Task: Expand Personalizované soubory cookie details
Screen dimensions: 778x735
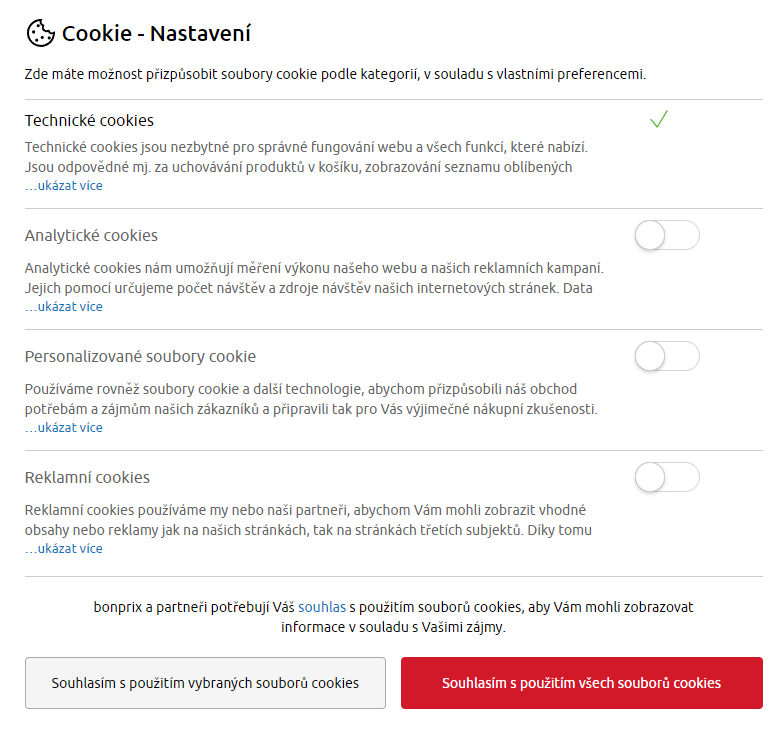Action: [x=64, y=428]
